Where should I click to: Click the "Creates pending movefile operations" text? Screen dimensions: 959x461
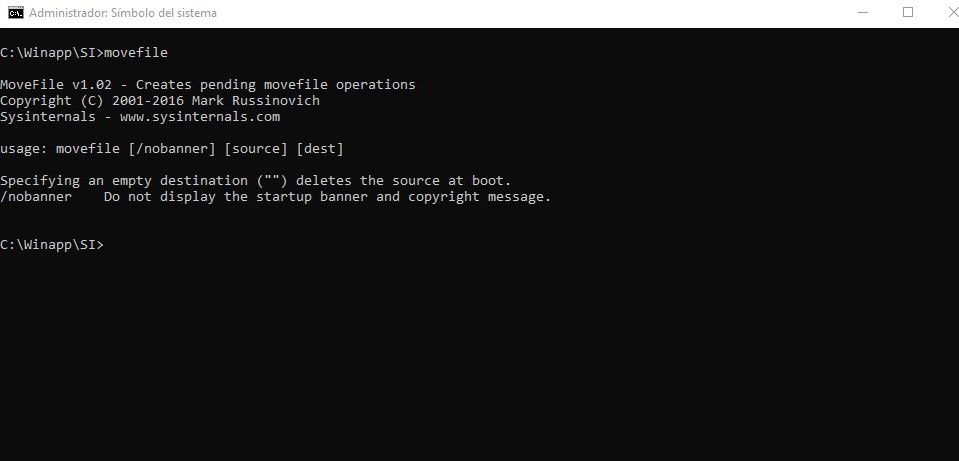coord(276,84)
